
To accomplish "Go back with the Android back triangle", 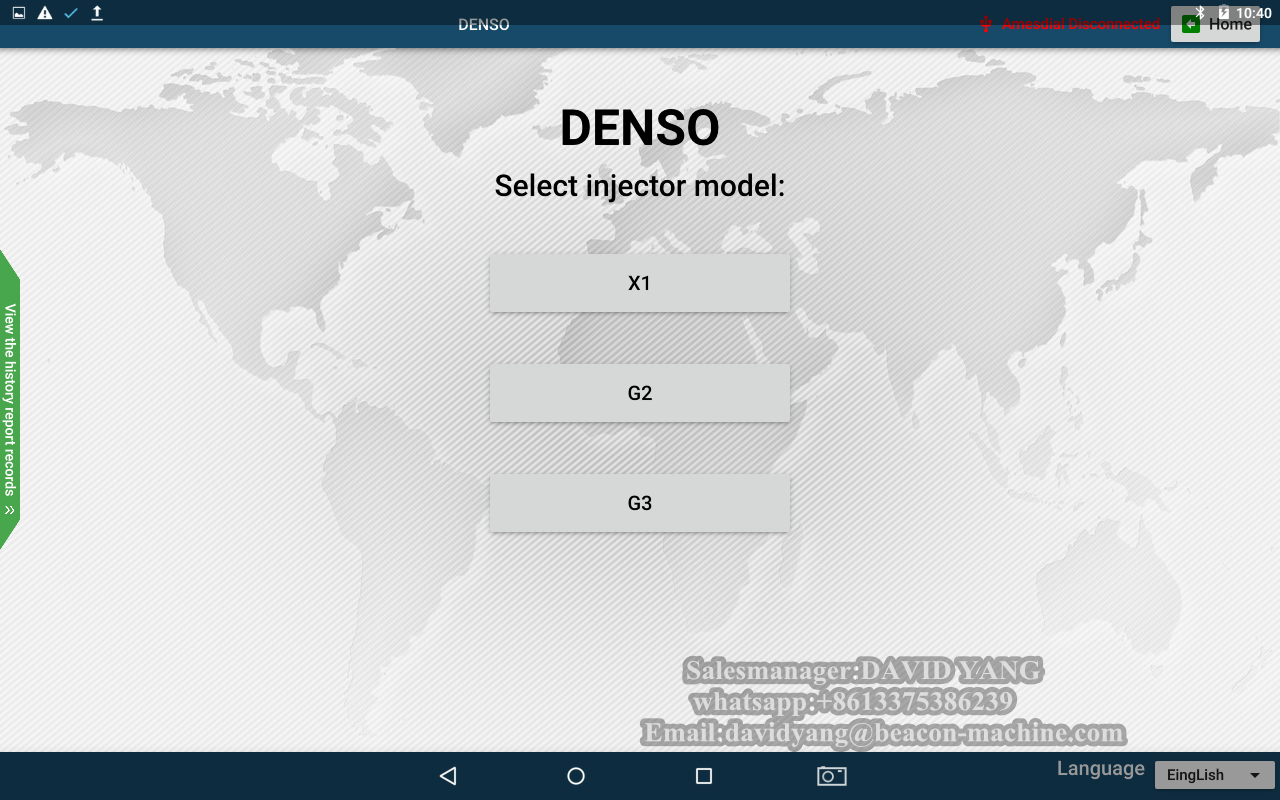I will point(448,776).
